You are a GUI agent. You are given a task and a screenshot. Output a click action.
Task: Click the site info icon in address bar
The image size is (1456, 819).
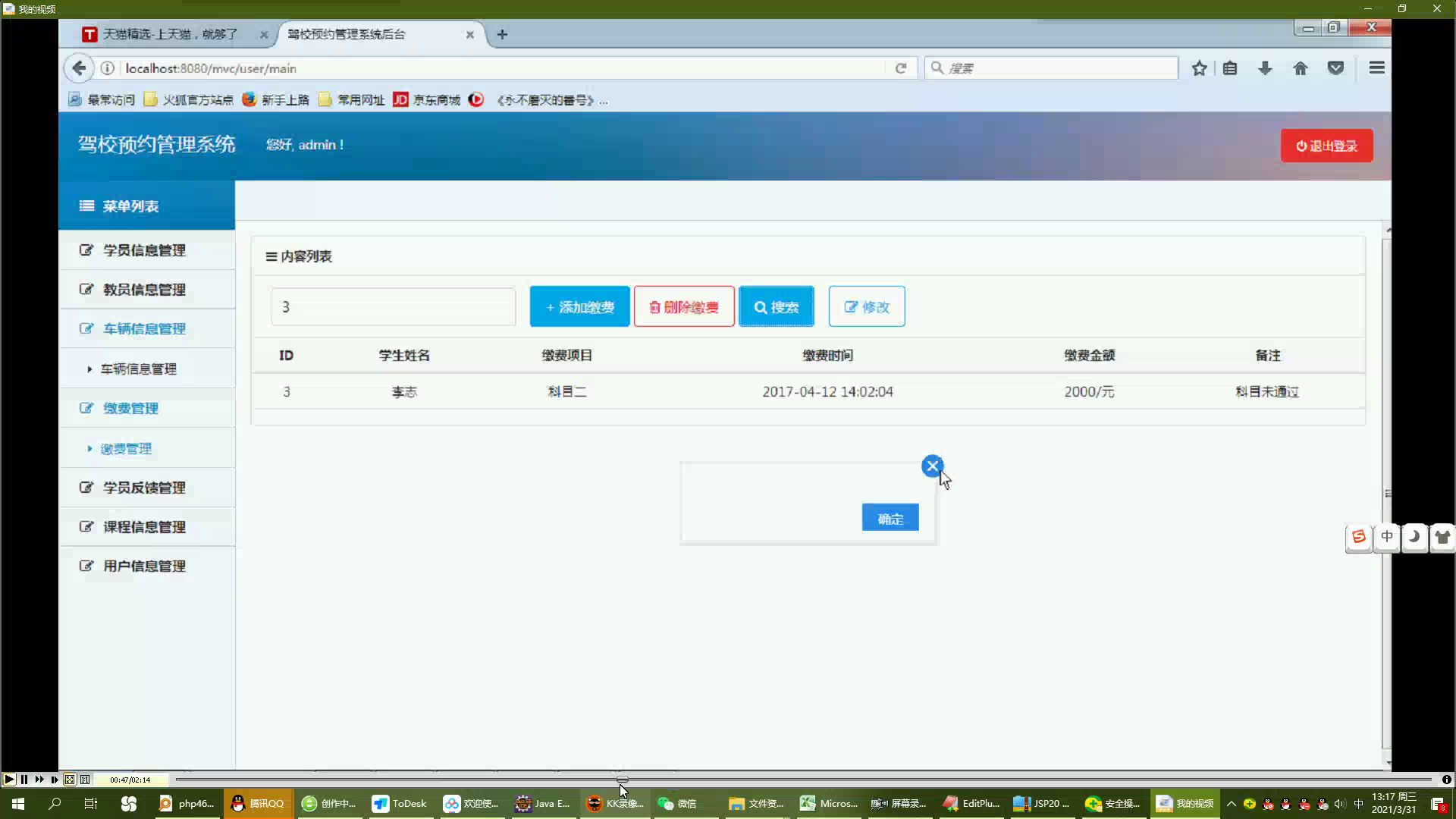pyautogui.click(x=108, y=68)
